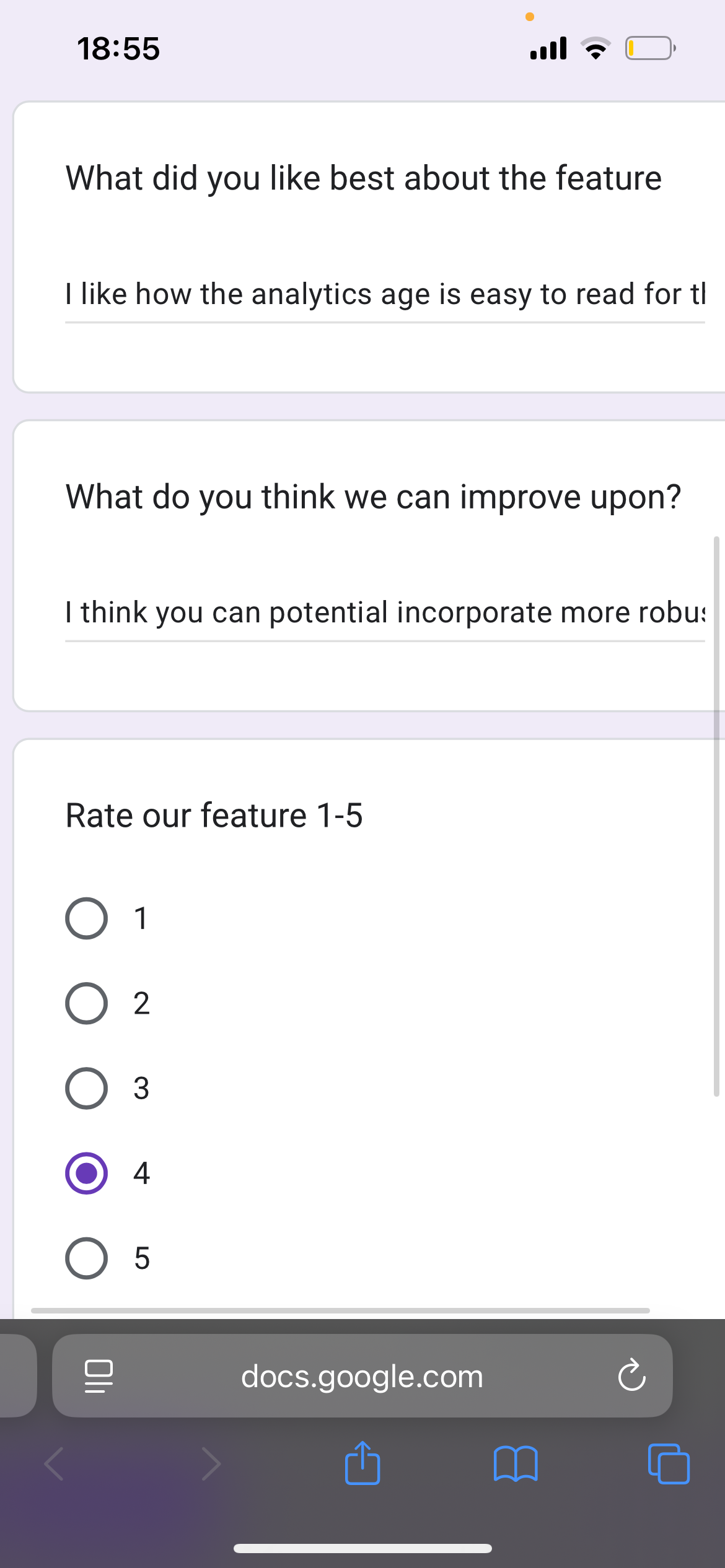Select rating 3 radio button
Image resolution: width=725 pixels, height=1568 pixels.
tap(86, 1088)
